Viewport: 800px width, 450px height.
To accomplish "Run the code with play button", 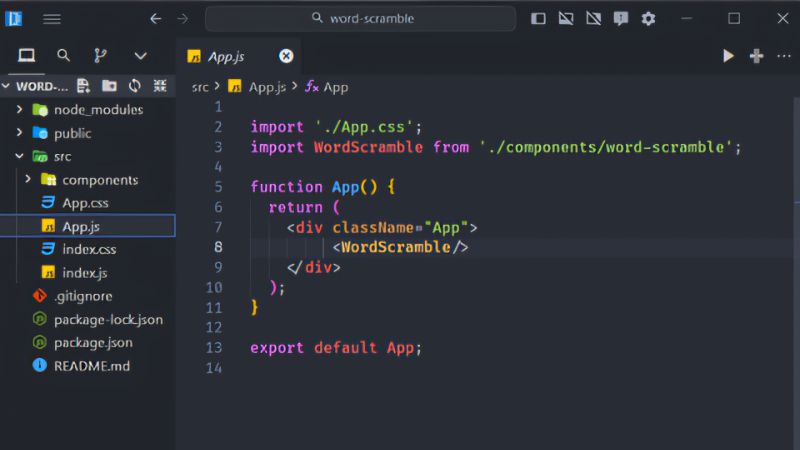I will point(729,56).
